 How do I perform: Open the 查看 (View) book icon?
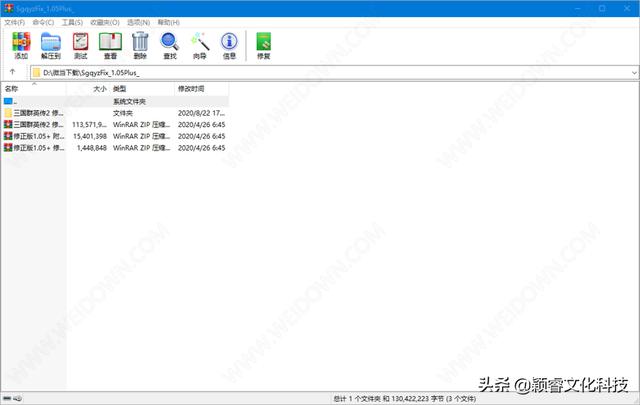tap(110, 46)
